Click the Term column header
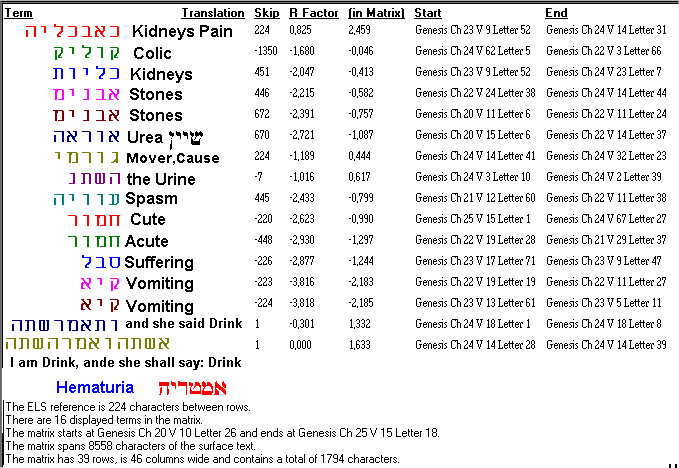Screen dimensions: 679x468 tap(19, 13)
